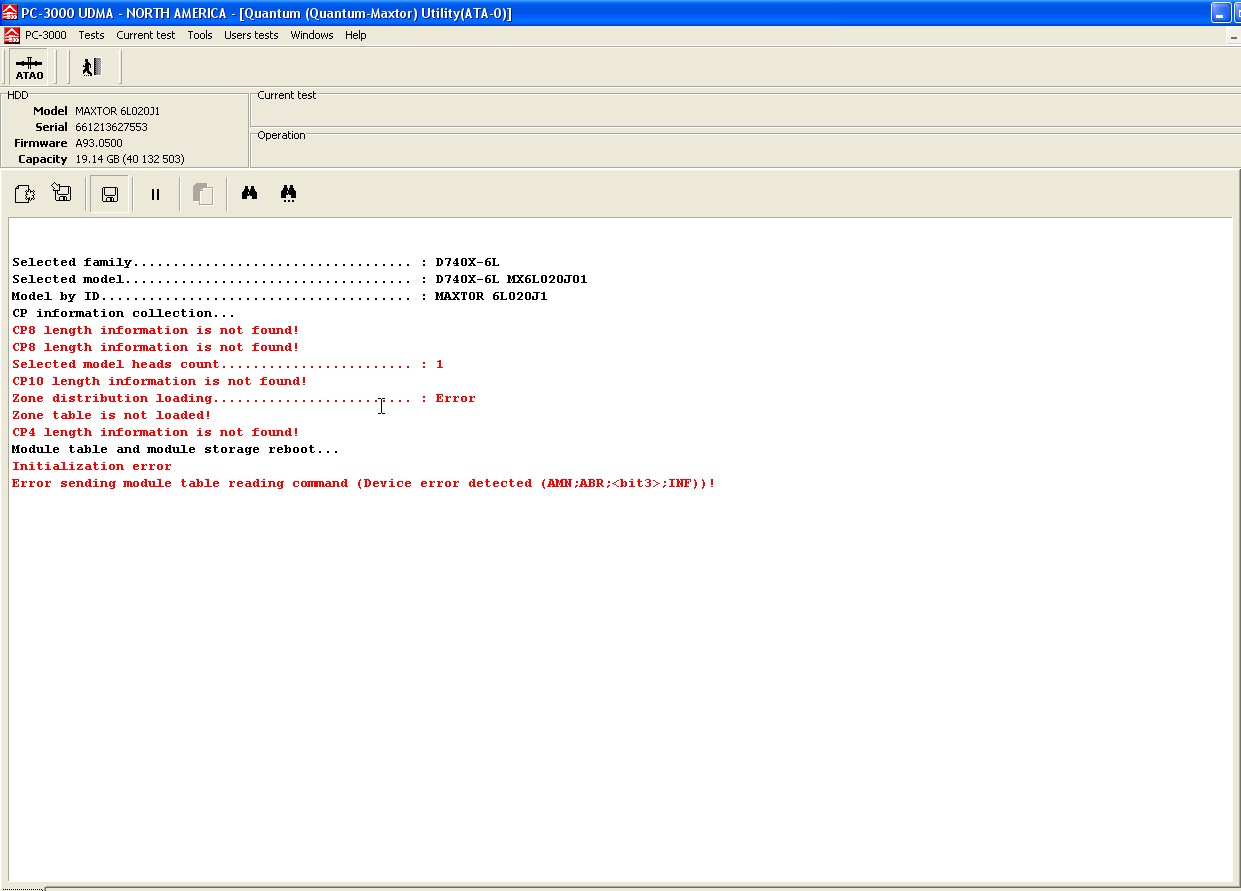Click the CP10 length information error line

[160, 381]
